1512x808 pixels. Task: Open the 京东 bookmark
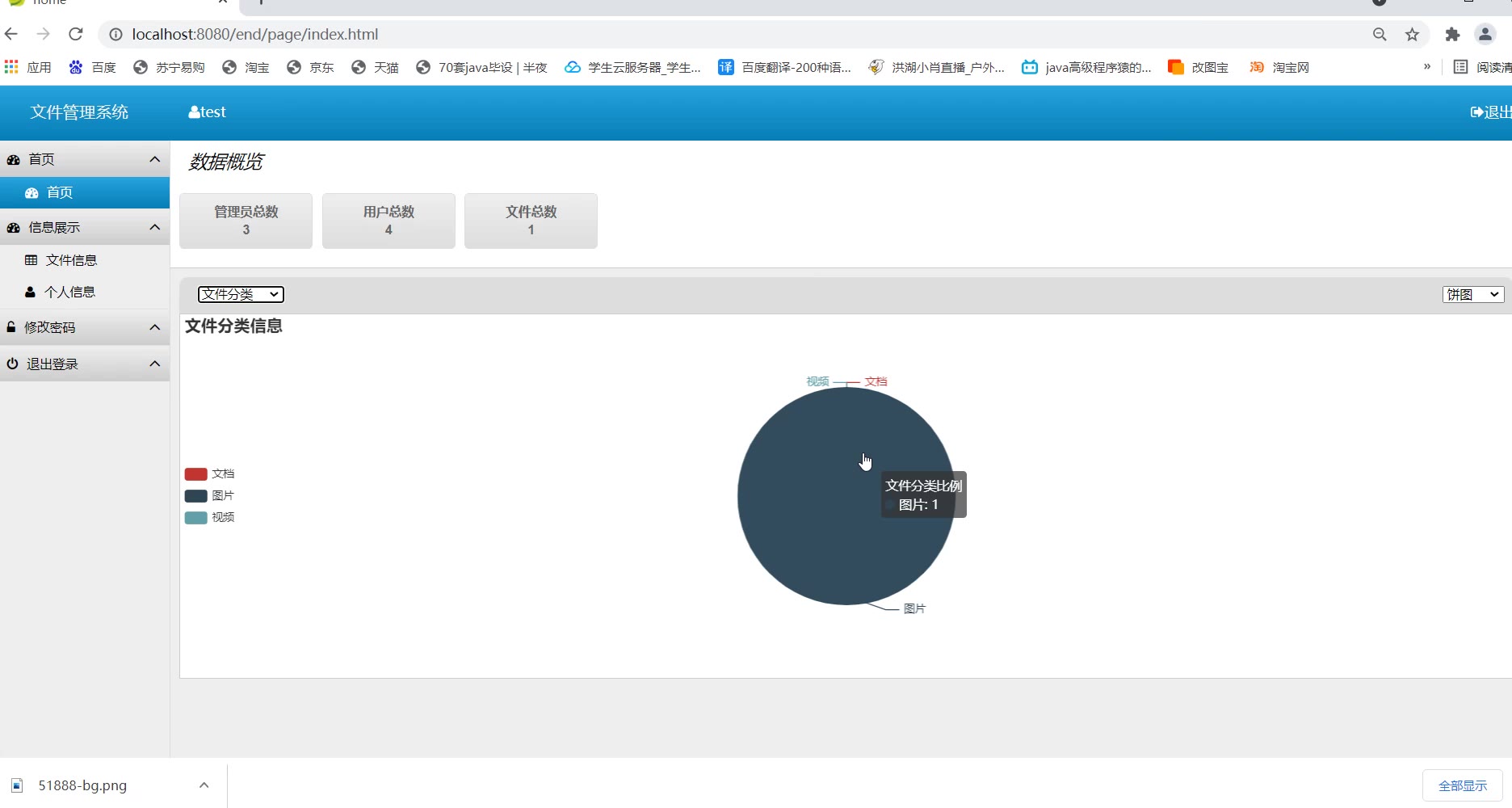click(x=310, y=67)
